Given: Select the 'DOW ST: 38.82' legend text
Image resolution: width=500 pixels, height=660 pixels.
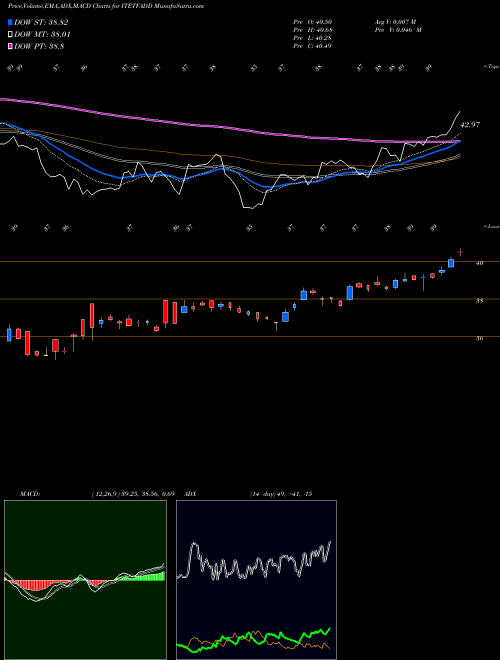Looking at the screenshot, I should 41,22.
